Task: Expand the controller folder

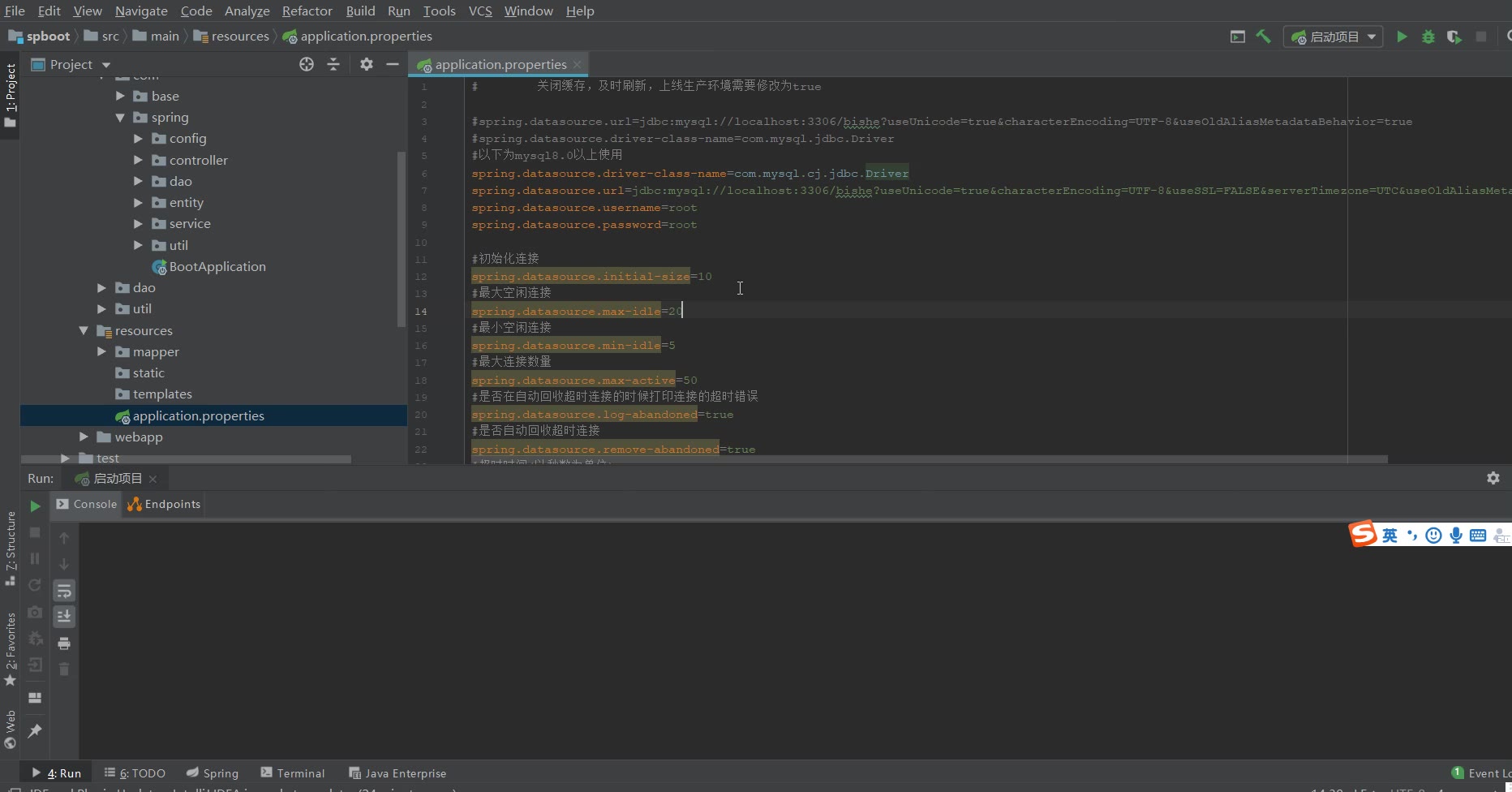Action: click(138, 161)
